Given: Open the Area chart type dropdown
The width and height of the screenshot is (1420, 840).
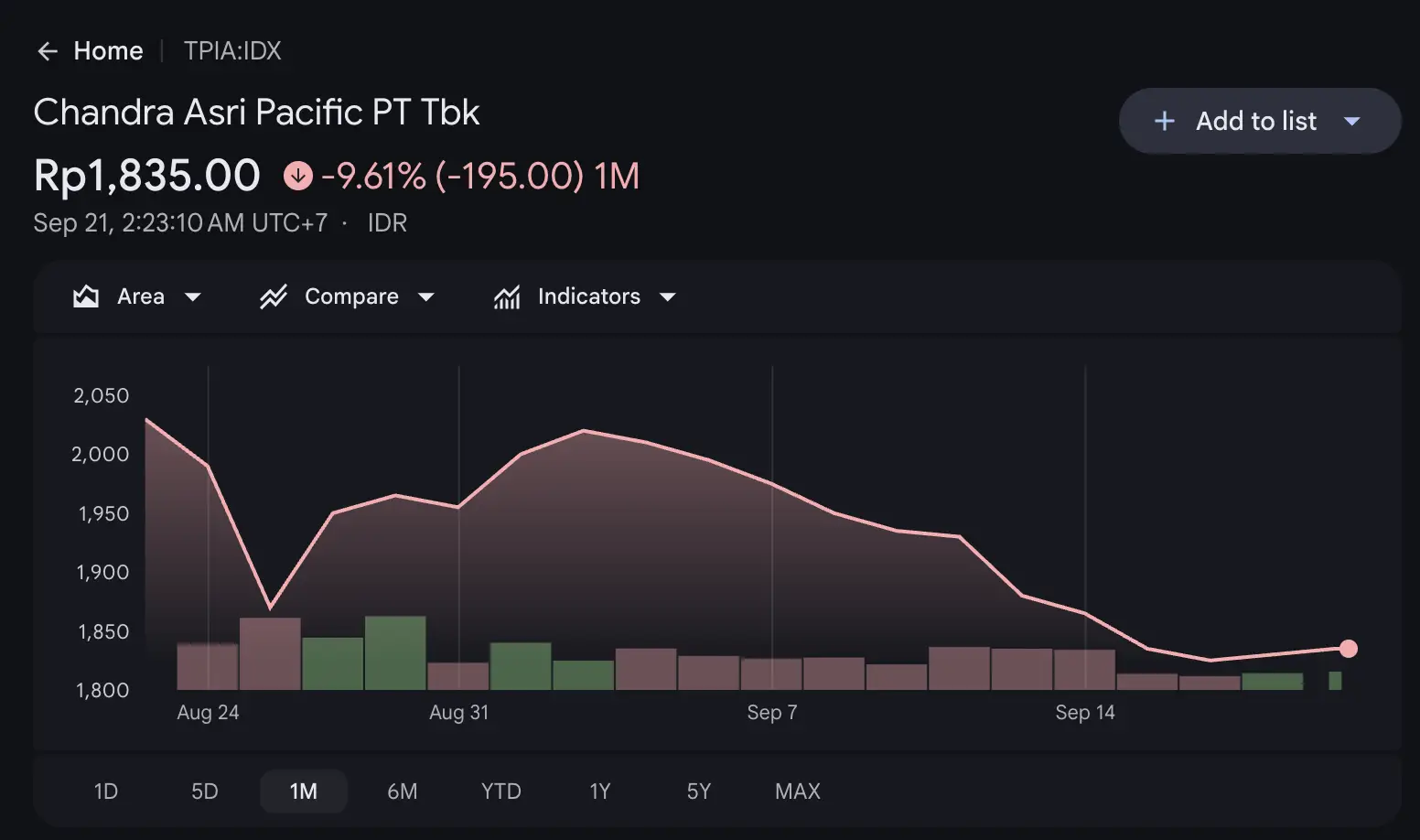Looking at the screenshot, I should [137, 296].
